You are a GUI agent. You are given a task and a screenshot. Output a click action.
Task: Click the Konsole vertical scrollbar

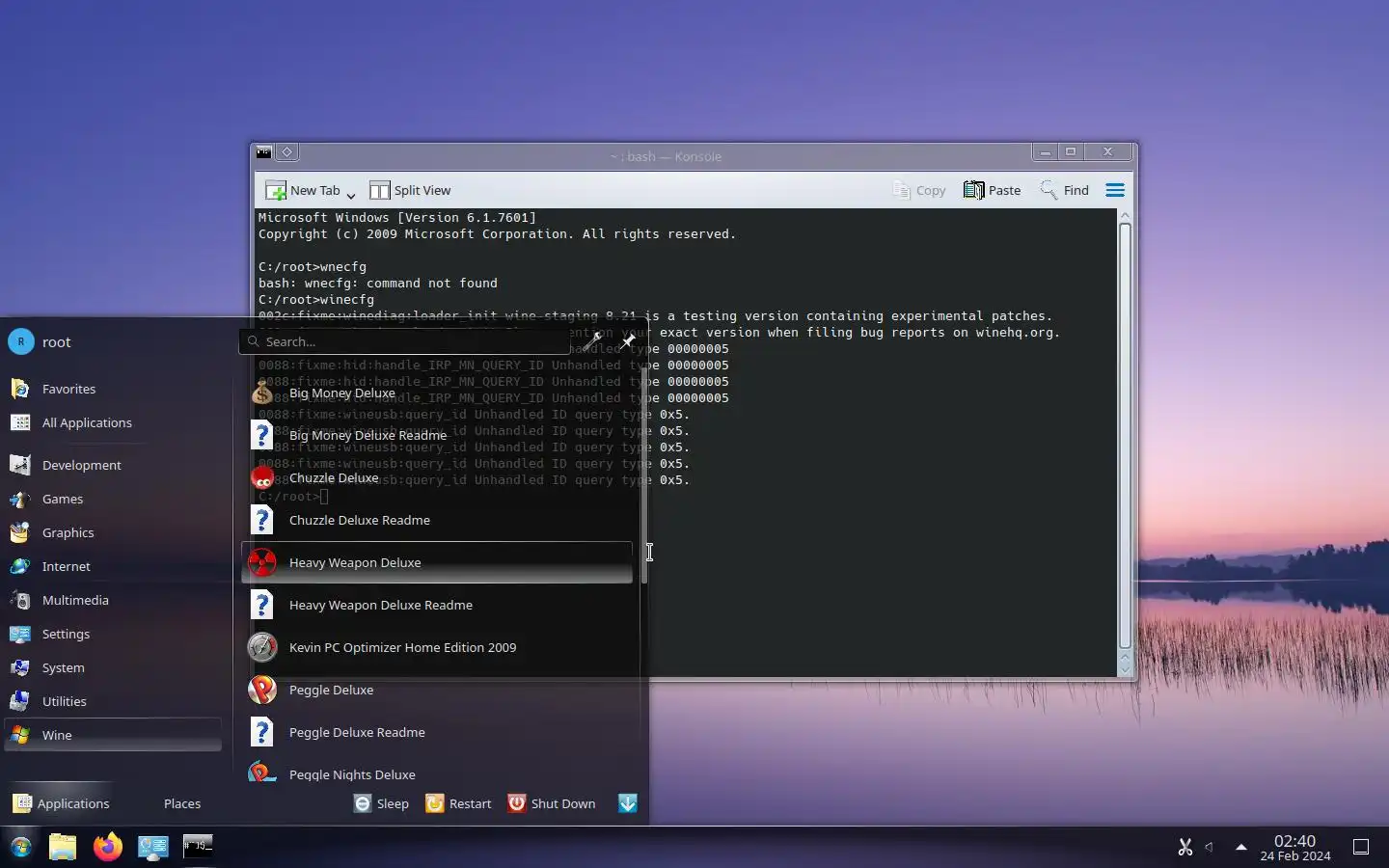click(x=1125, y=436)
